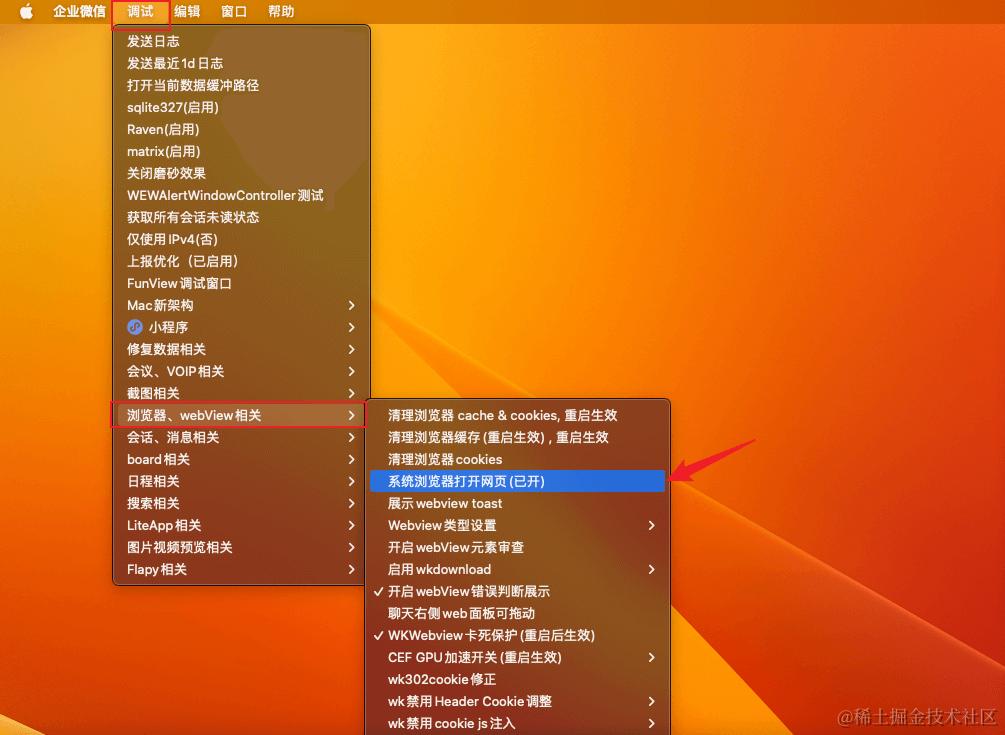The width and height of the screenshot is (1005, 735).
Task: Expand the LiteApp相关 submenu
Action: pos(241,525)
